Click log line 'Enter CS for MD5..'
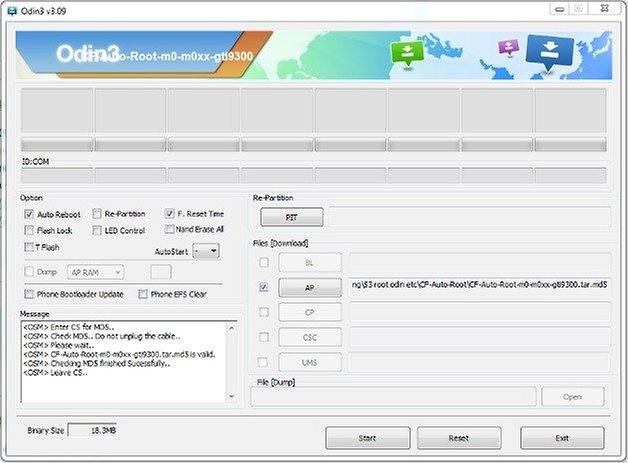628x463 pixels. pos(68,327)
